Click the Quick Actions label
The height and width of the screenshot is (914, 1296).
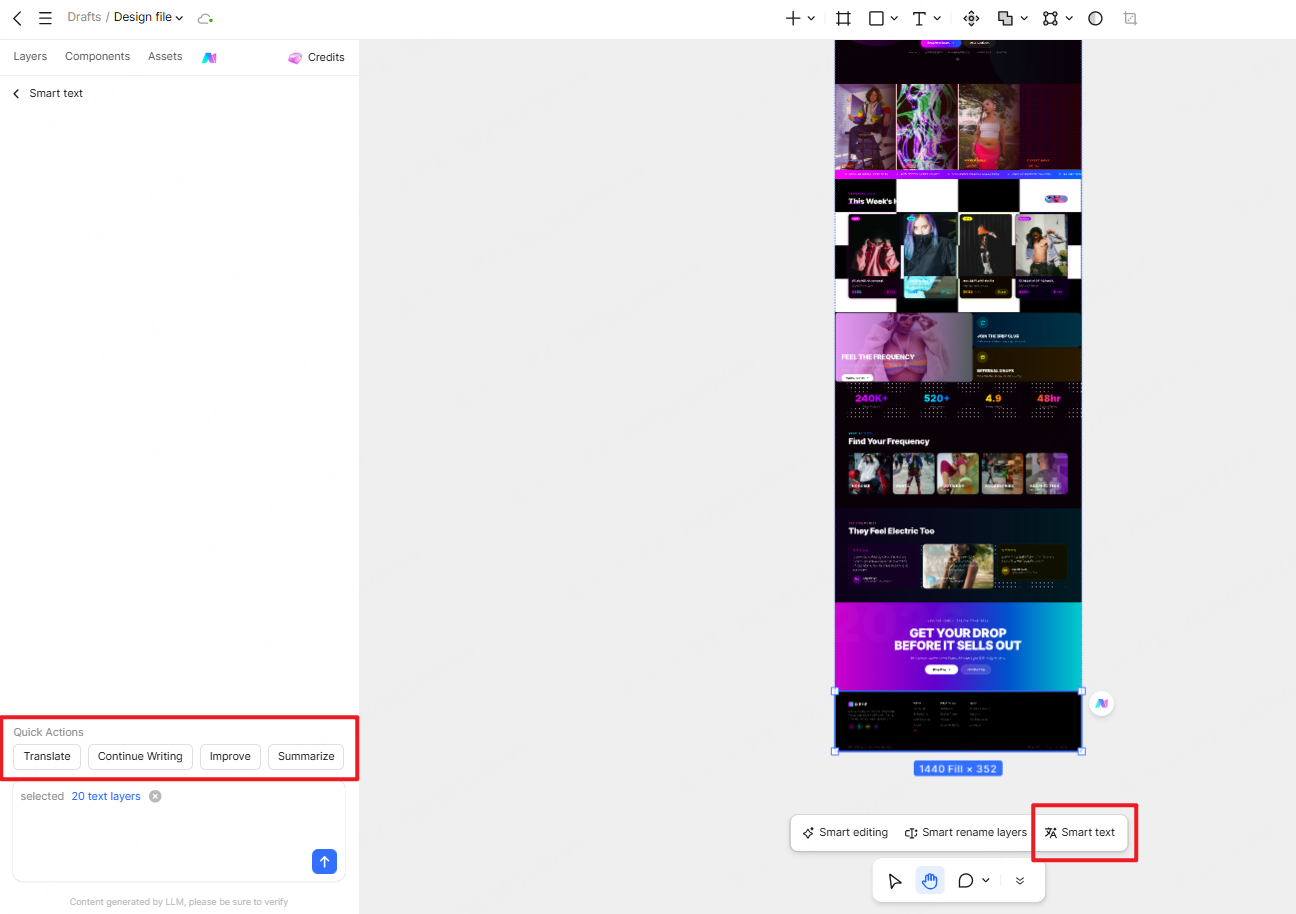pyautogui.click(x=48, y=733)
